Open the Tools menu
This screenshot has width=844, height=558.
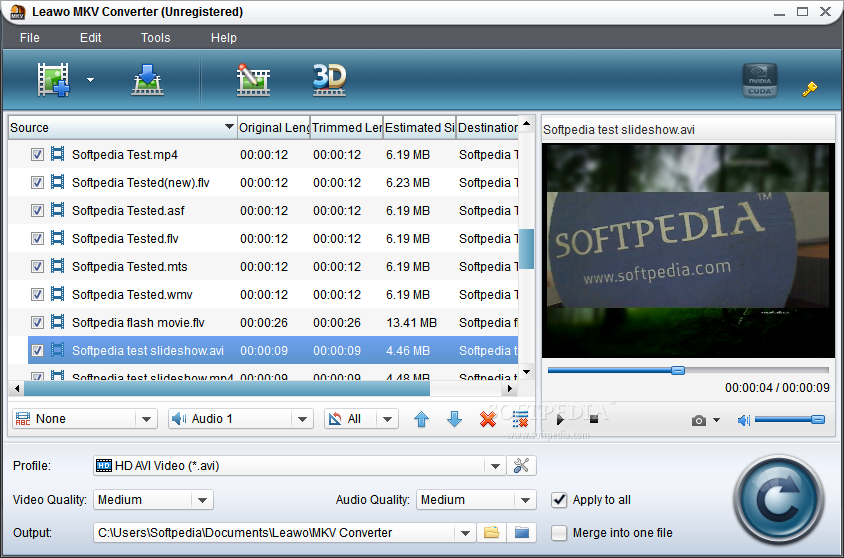click(156, 38)
